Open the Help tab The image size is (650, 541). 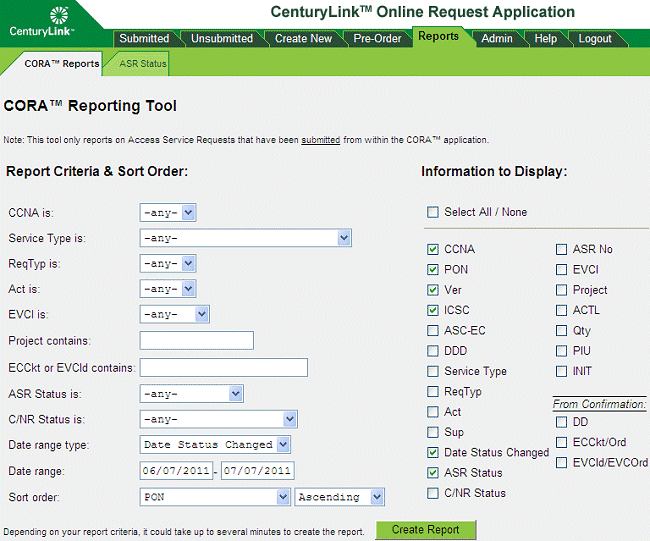(x=546, y=39)
